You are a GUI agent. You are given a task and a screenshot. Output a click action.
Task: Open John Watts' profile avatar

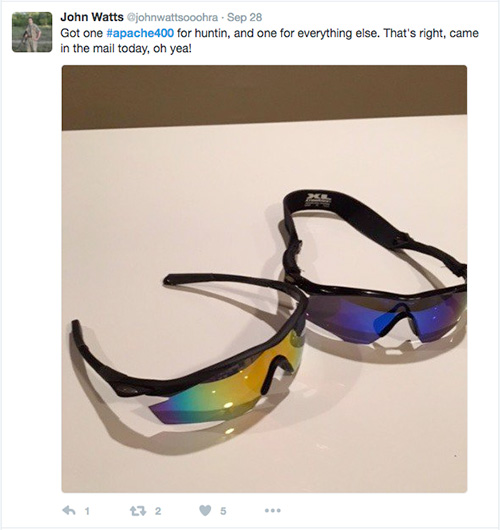coord(32,32)
